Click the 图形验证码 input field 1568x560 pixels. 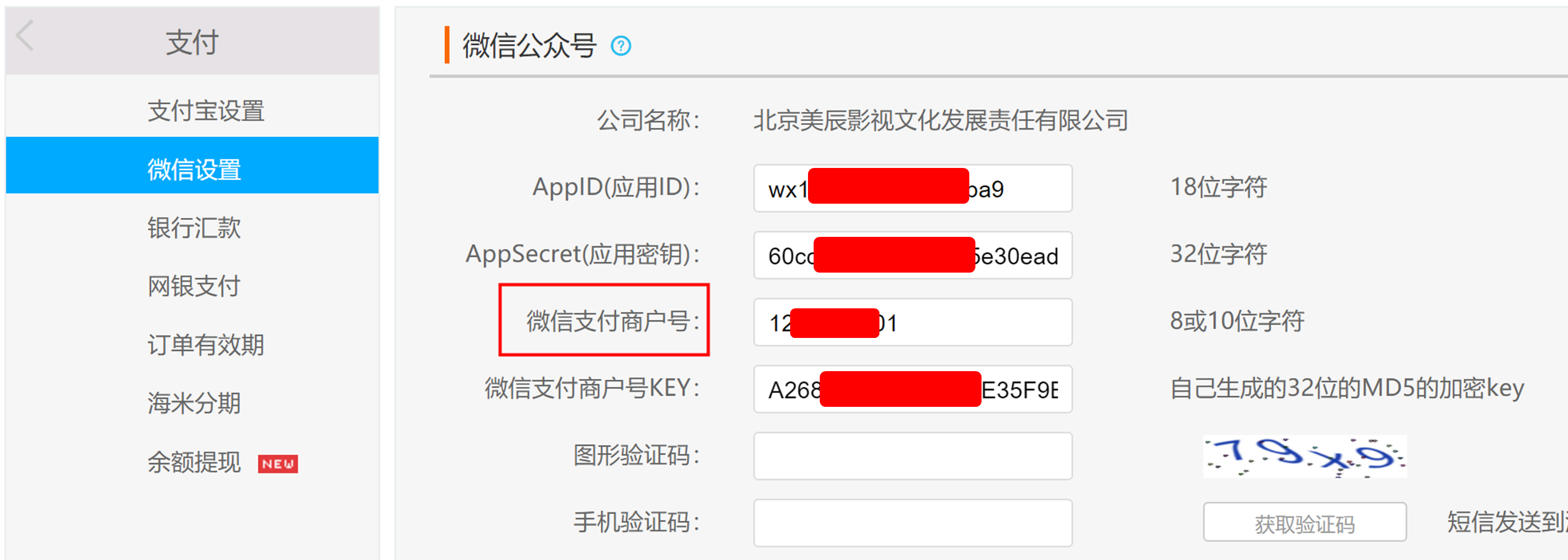point(913,456)
